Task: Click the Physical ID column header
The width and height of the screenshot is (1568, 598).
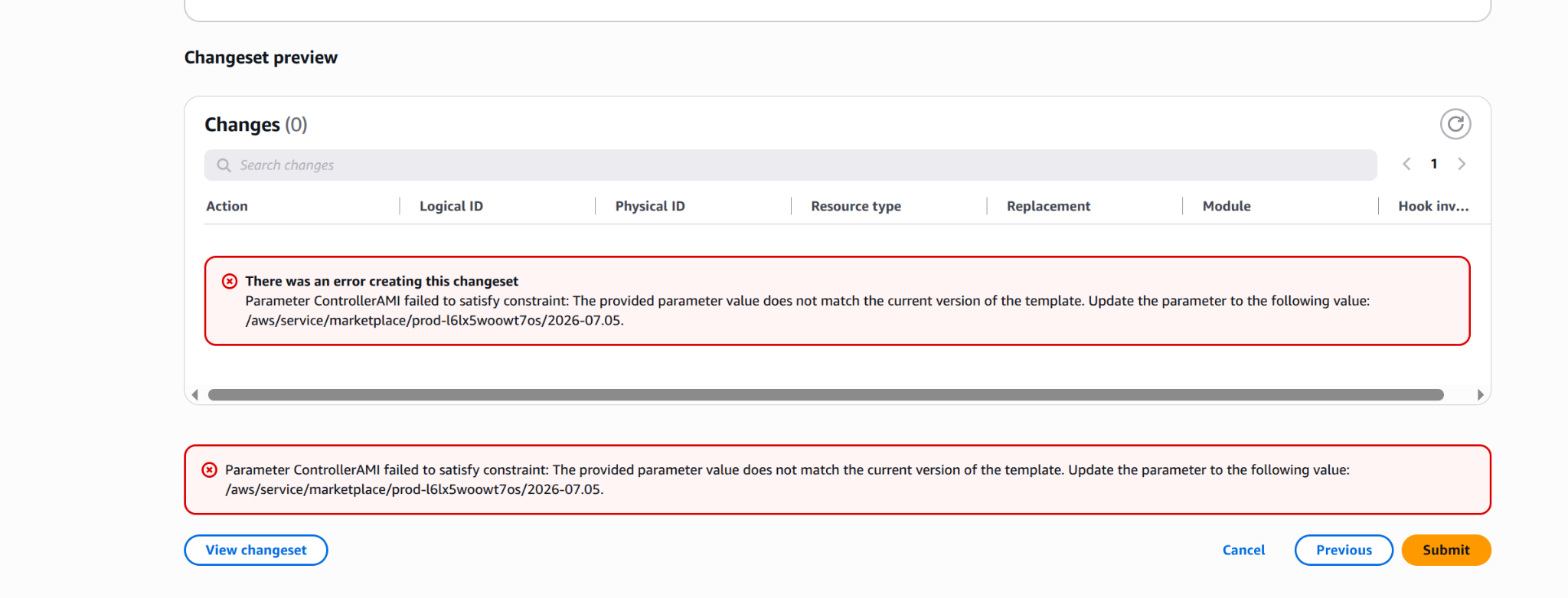Action: (x=650, y=206)
